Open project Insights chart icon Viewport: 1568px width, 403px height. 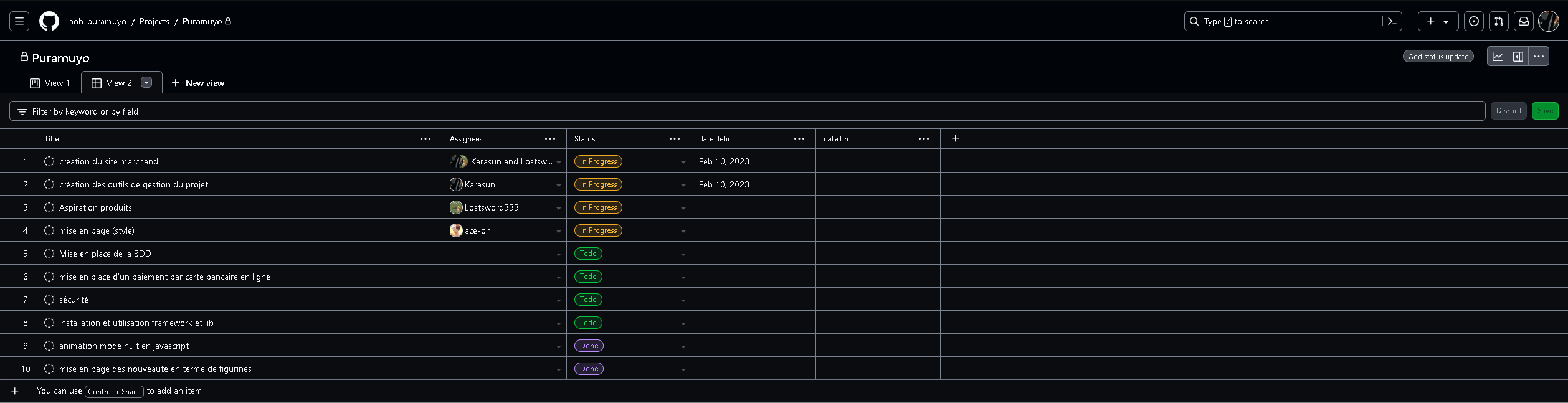point(1498,57)
